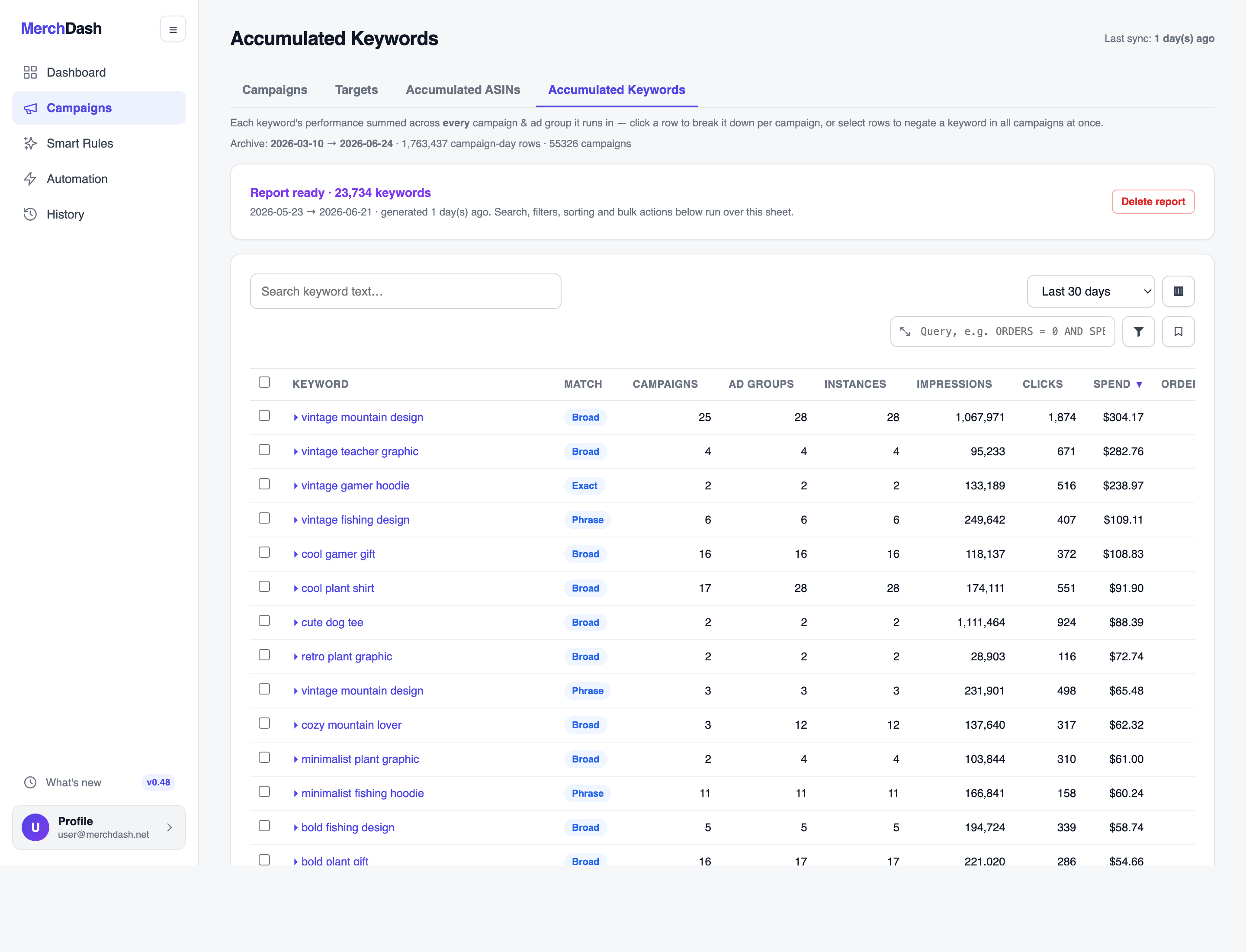Viewport: 1246px width, 952px height.
Task: Open saved filters bookmark icon
Action: pyautogui.click(x=1179, y=331)
